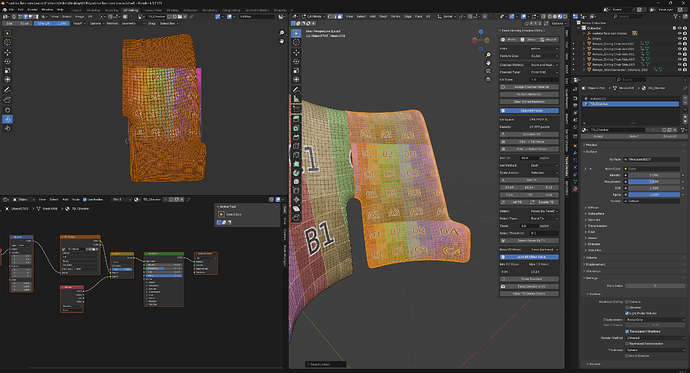690x373 pixels.
Task: Click the outliner filter funnel icon
Action: tap(675, 16)
